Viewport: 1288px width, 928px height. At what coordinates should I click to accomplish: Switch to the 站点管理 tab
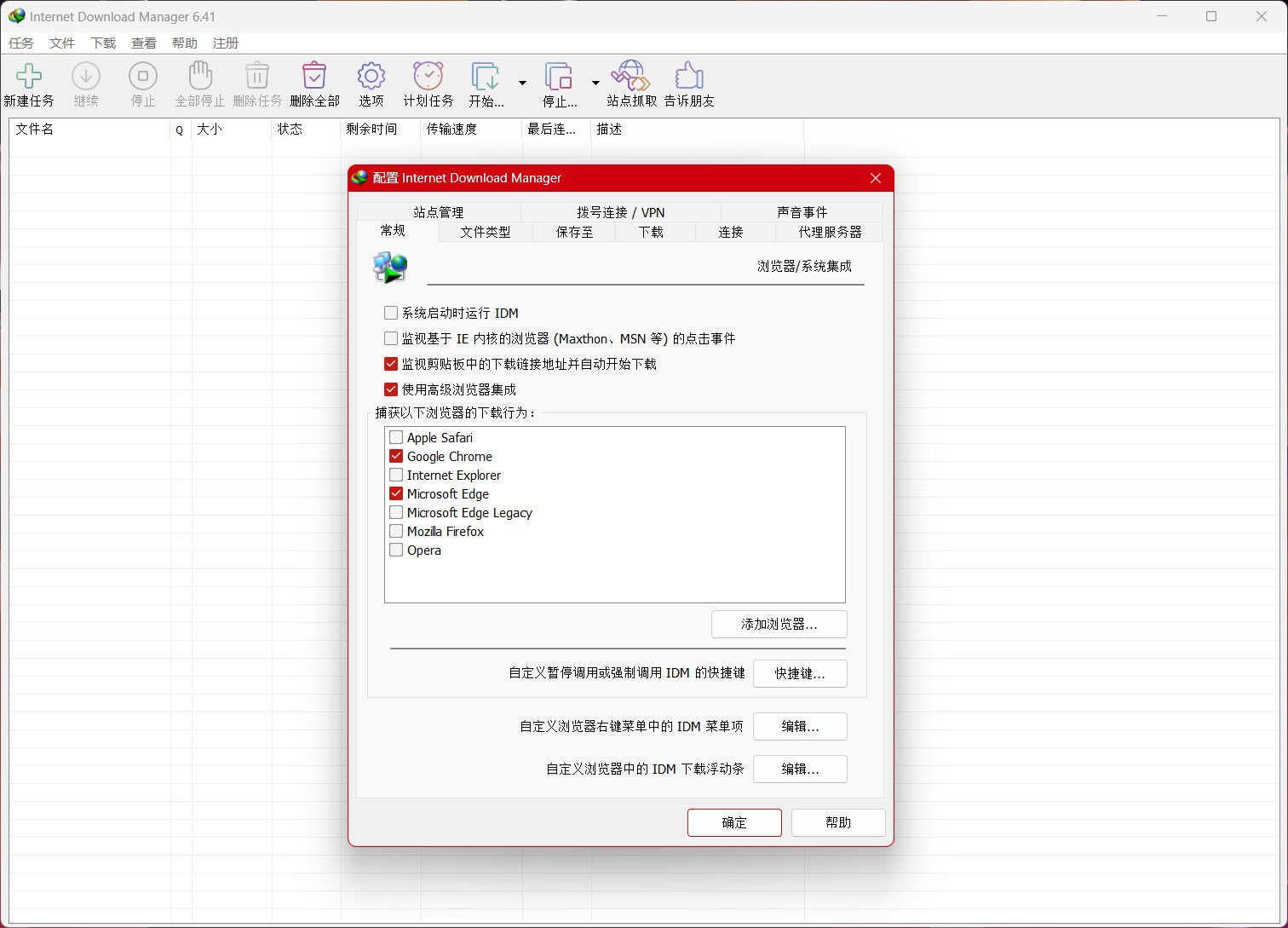(439, 212)
